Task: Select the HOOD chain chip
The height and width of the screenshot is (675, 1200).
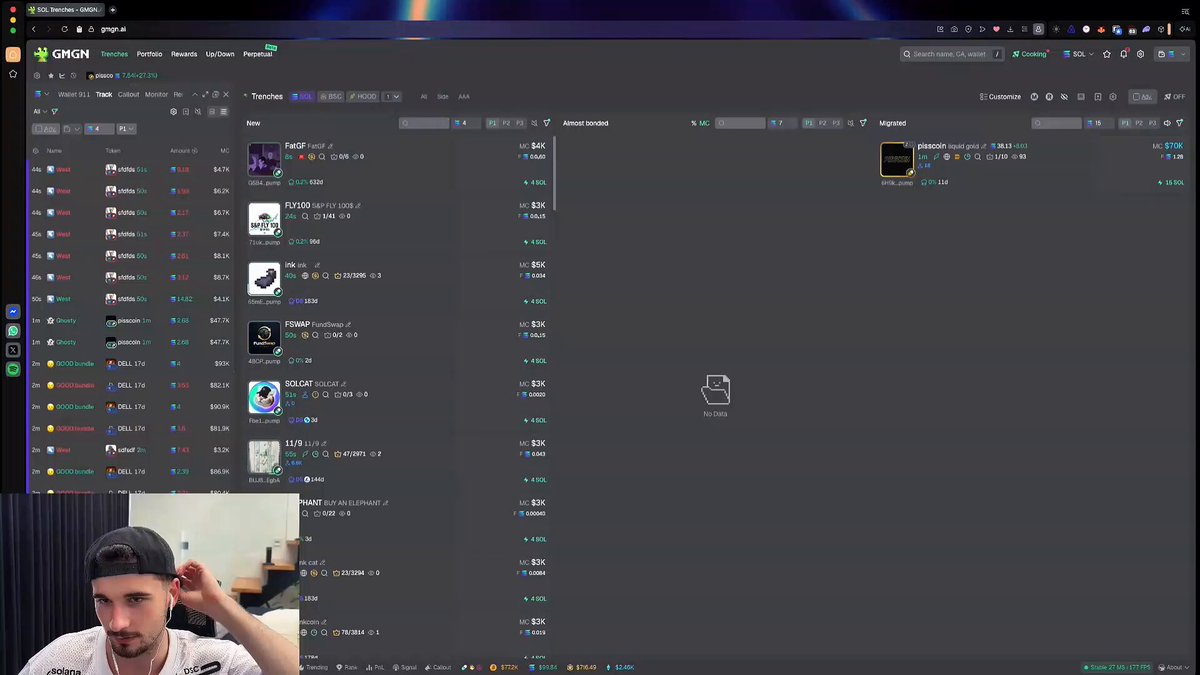Action: pos(363,97)
